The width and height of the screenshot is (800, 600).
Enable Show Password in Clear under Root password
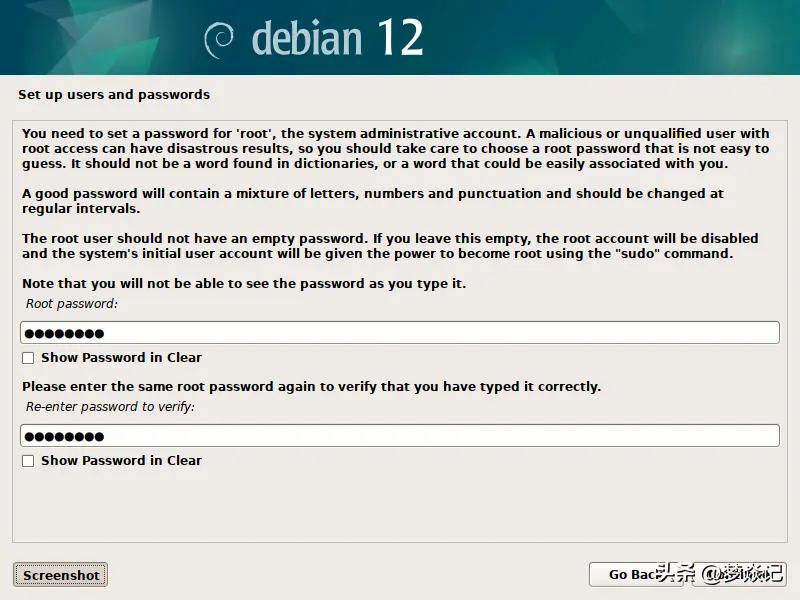coord(28,358)
